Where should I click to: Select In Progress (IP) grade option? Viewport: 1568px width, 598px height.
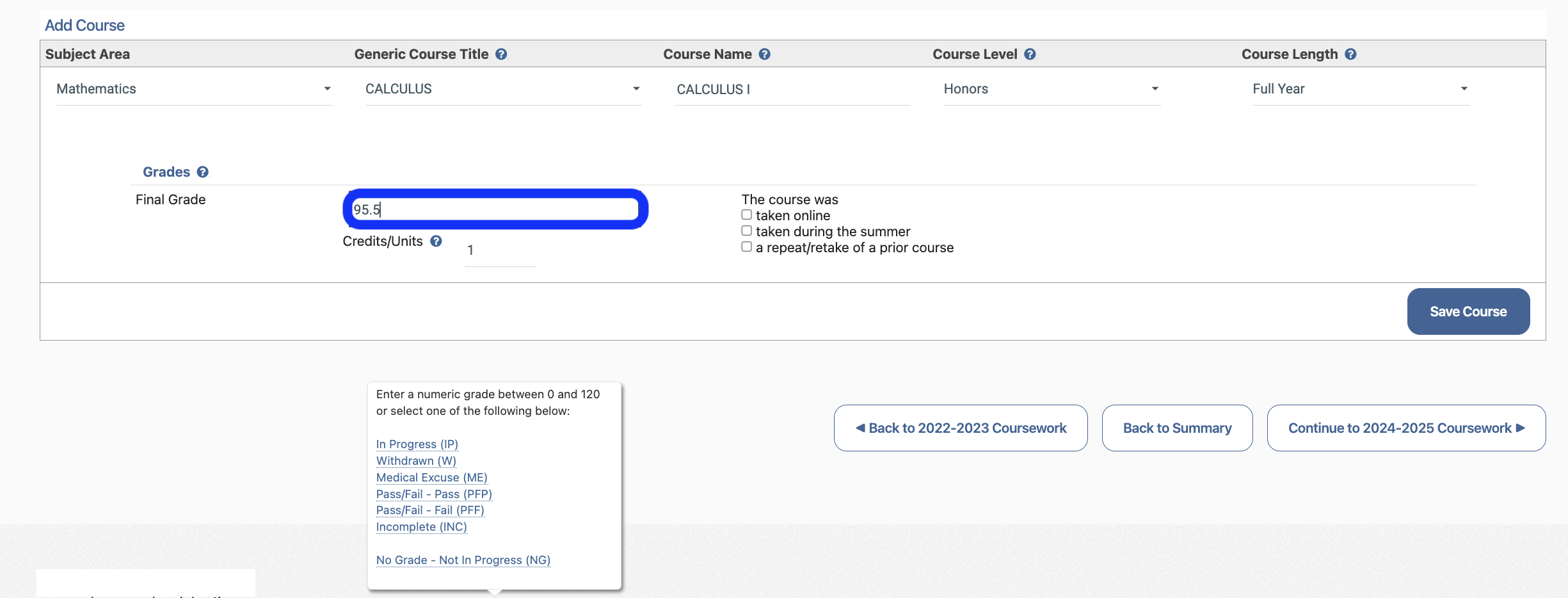click(x=417, y=444)
